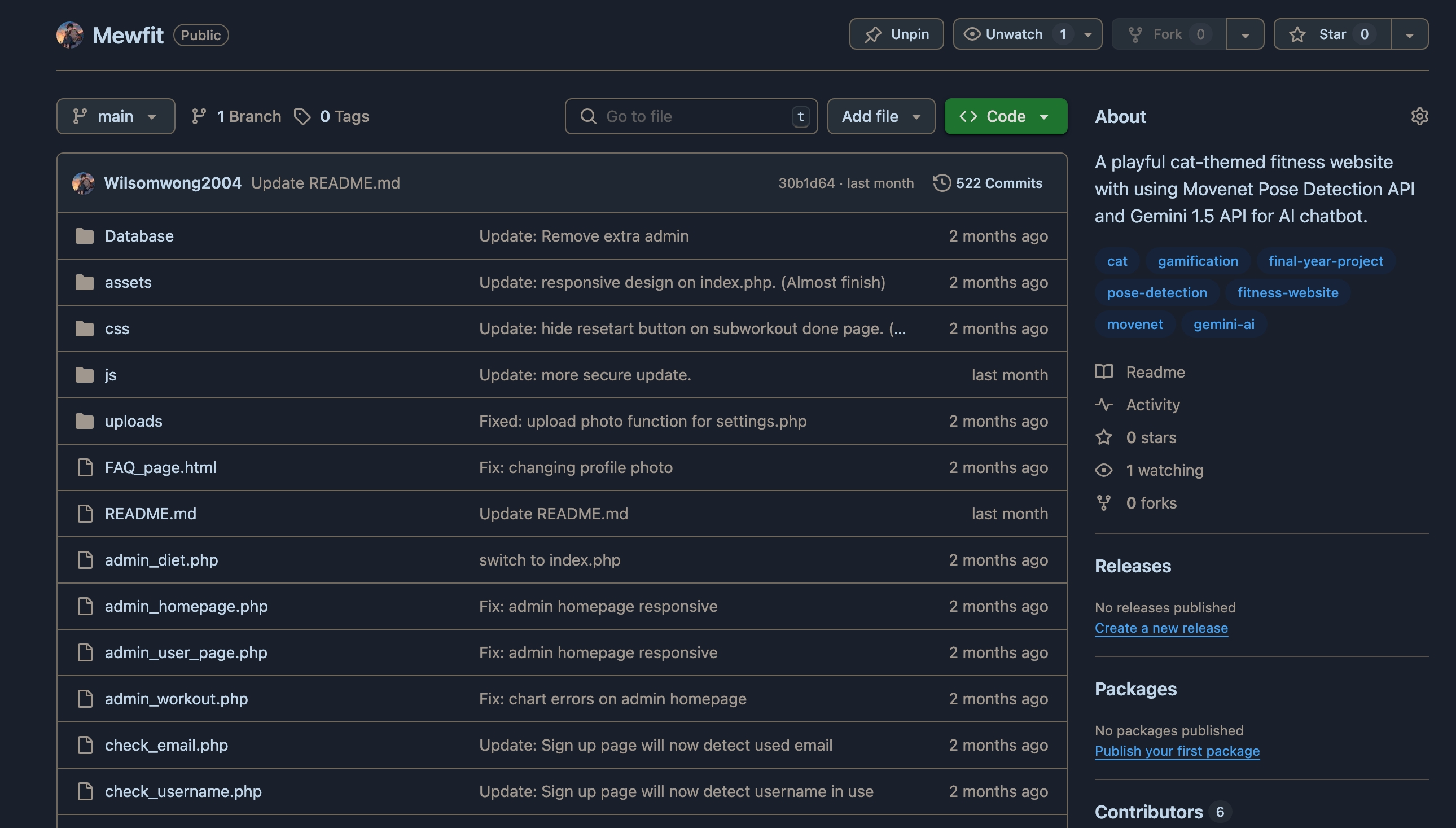
Task: Open FAQ_page.html file name
Action: (160, 467)
